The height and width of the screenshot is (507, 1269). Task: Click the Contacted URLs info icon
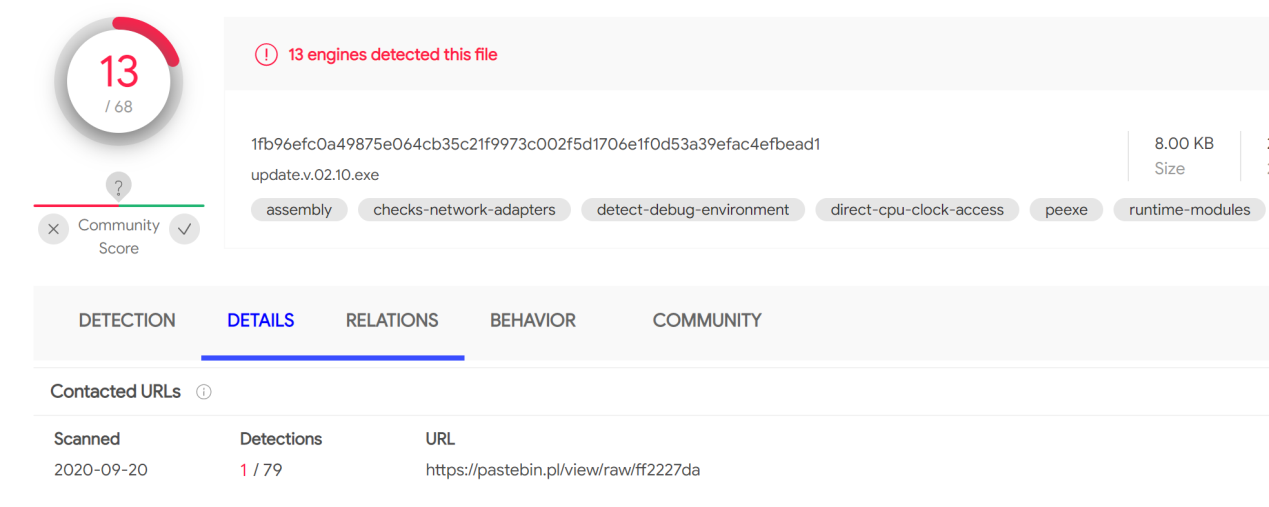pyautogui.click(x=204, y=392)
